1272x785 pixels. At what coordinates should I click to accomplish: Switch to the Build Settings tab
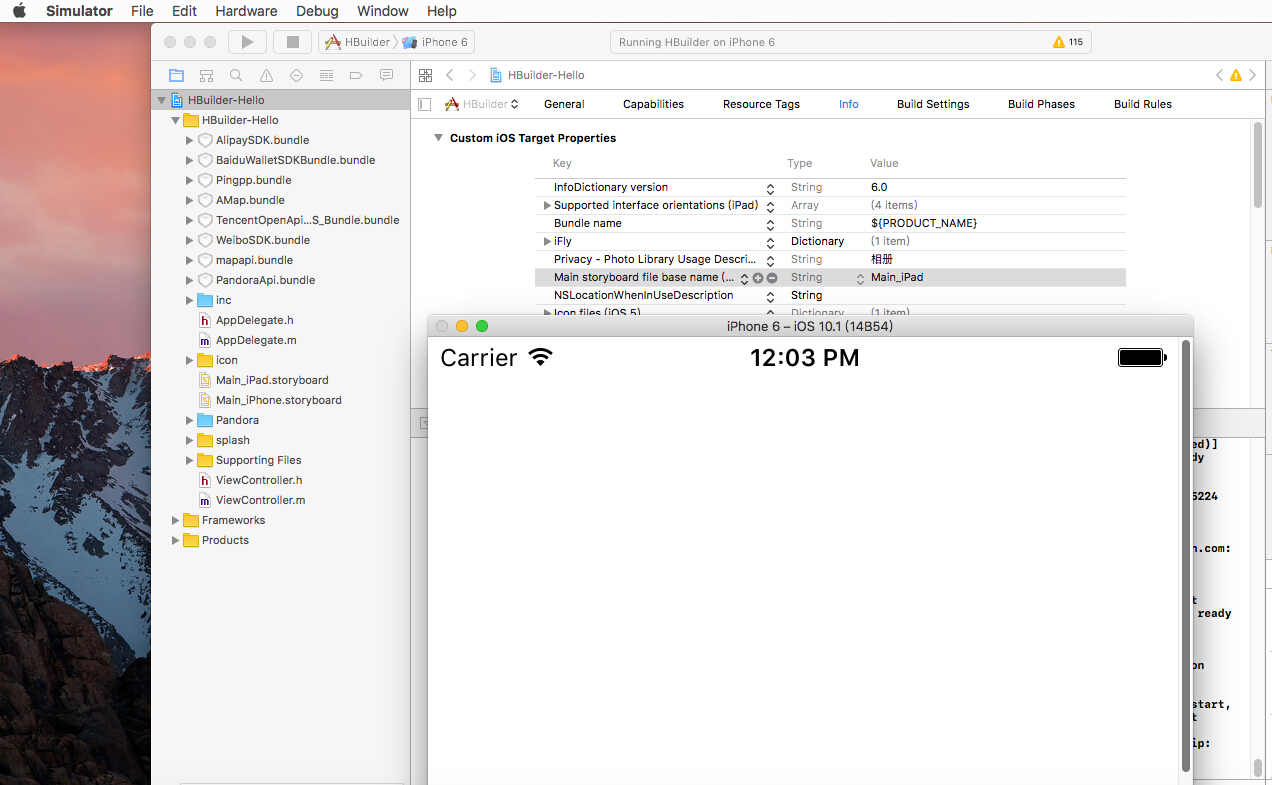click(x=932, y=104)
